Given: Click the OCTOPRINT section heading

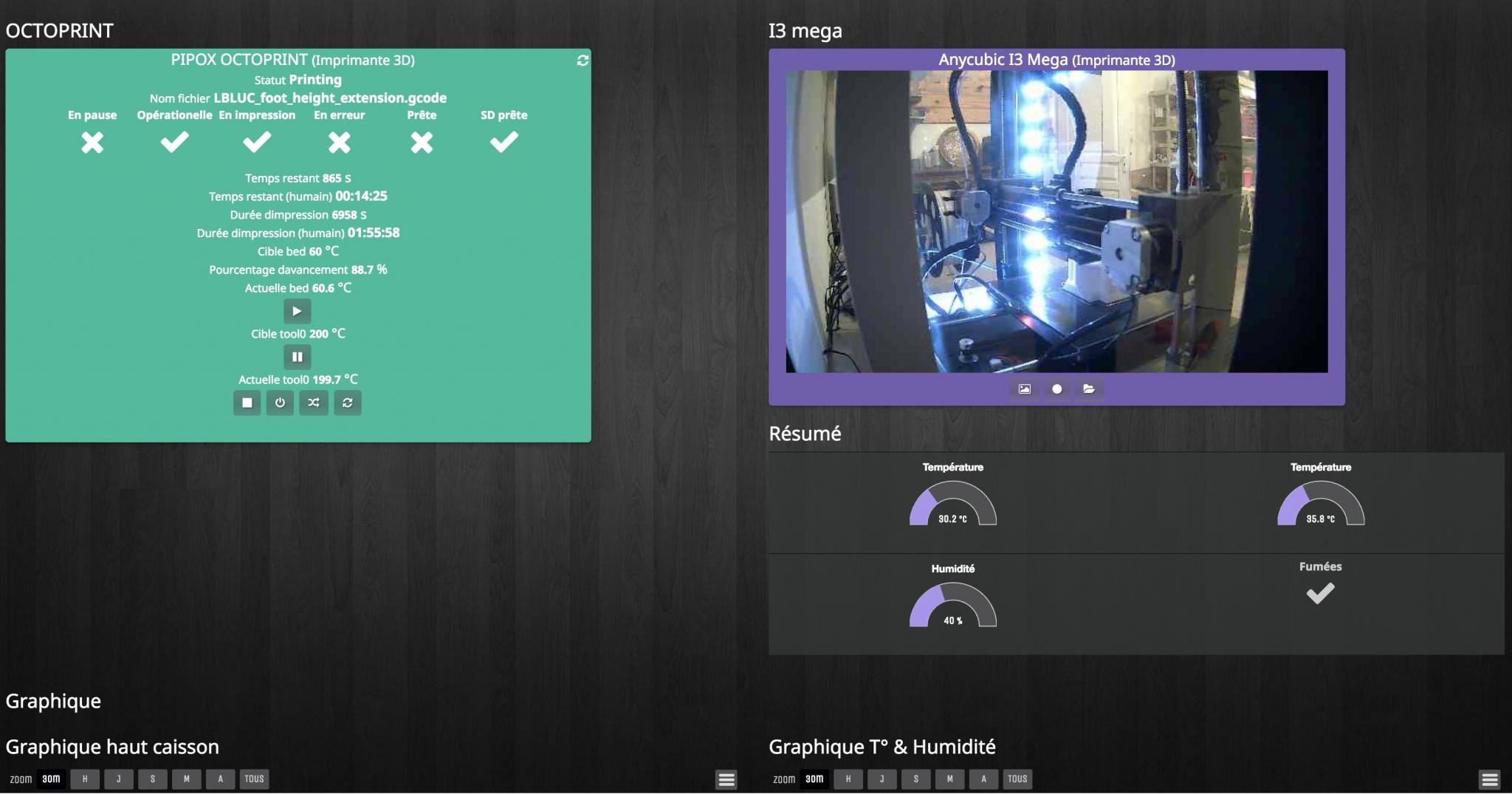Looking at the screenshot, I should coord(60,31).
